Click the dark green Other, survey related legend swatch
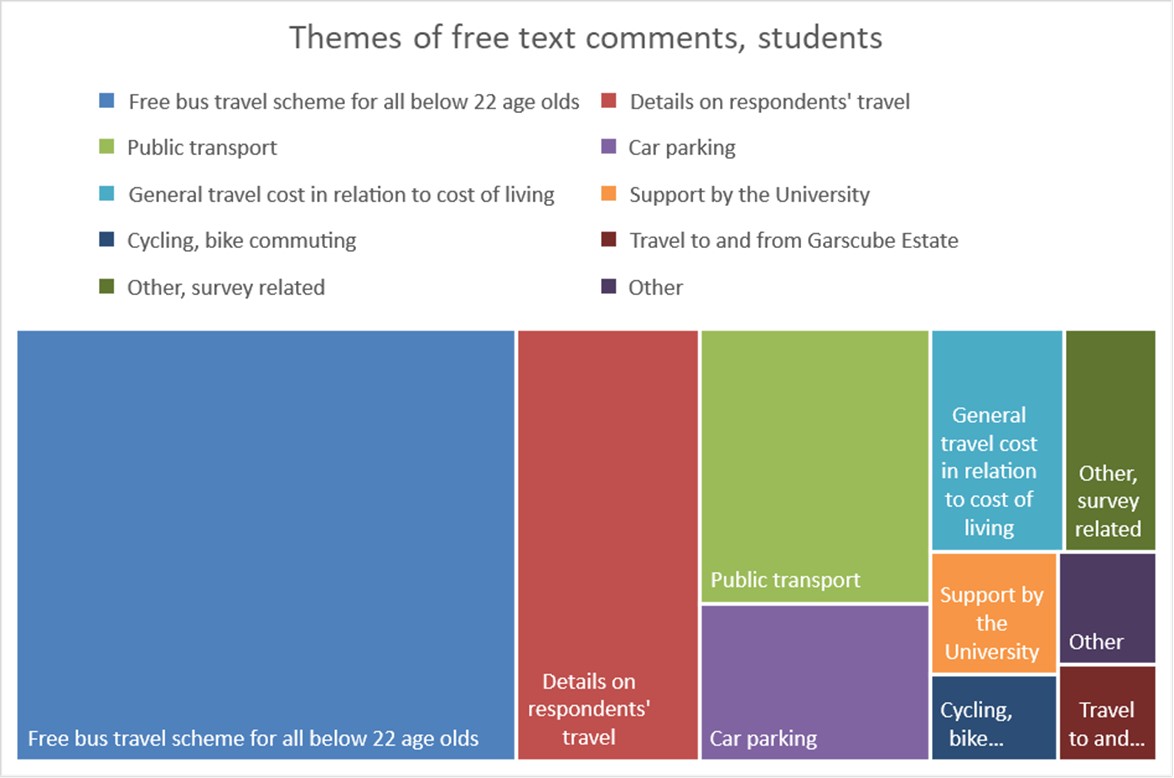1174x778 pixels. pyautogui.click(x=107, y=287)
